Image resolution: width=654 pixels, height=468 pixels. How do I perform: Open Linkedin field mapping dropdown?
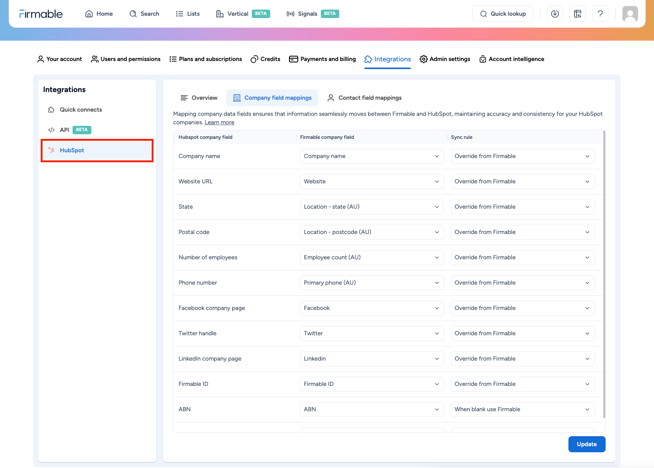pyautogui.click(x=371, y=359)
